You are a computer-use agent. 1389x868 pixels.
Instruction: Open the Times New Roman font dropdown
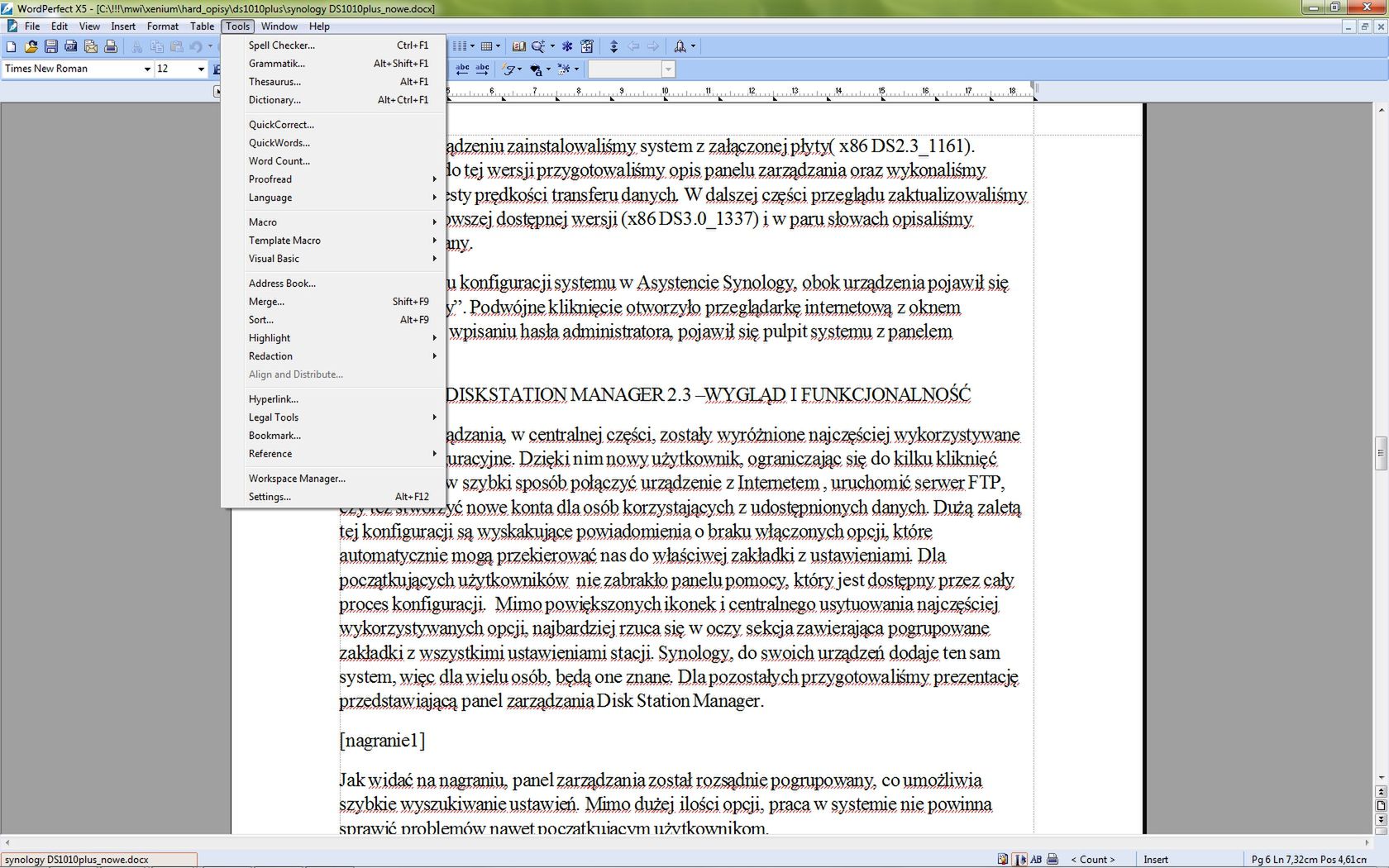pos(147,69)
